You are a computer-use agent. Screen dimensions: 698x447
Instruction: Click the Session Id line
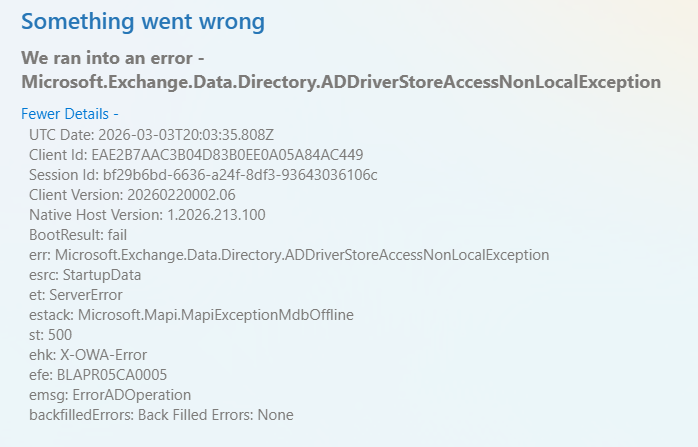203,174
